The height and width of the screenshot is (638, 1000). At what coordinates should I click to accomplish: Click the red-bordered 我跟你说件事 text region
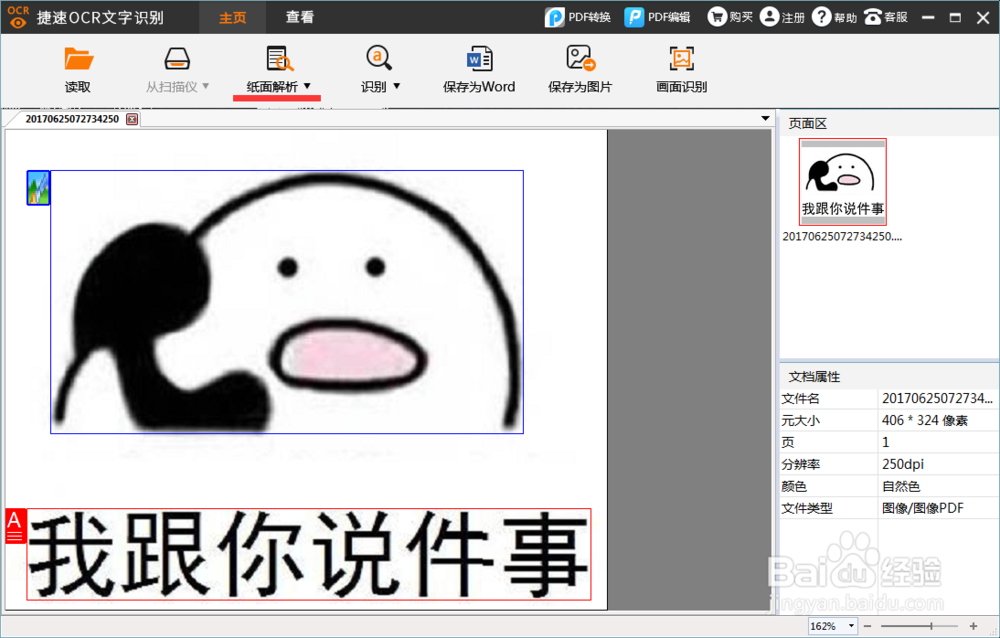click(309, 554)
